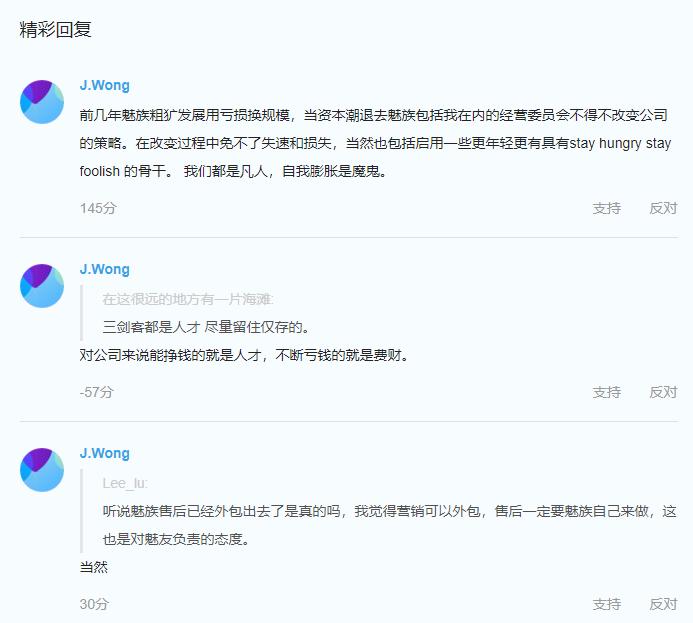Viewport: 693px width, 623px height.
Task: Click J.Wong's avatar on the second comment
Action: tap(42, 286)
